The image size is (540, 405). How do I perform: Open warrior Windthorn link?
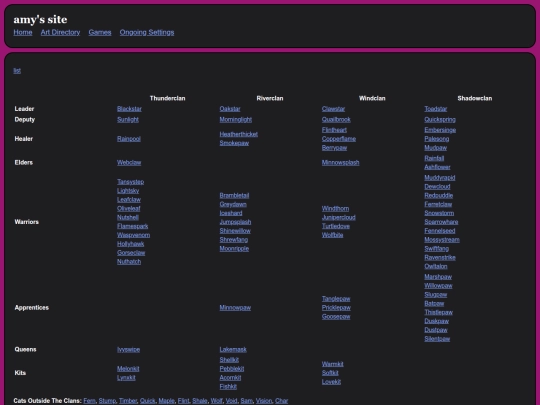tap(335, 209)
